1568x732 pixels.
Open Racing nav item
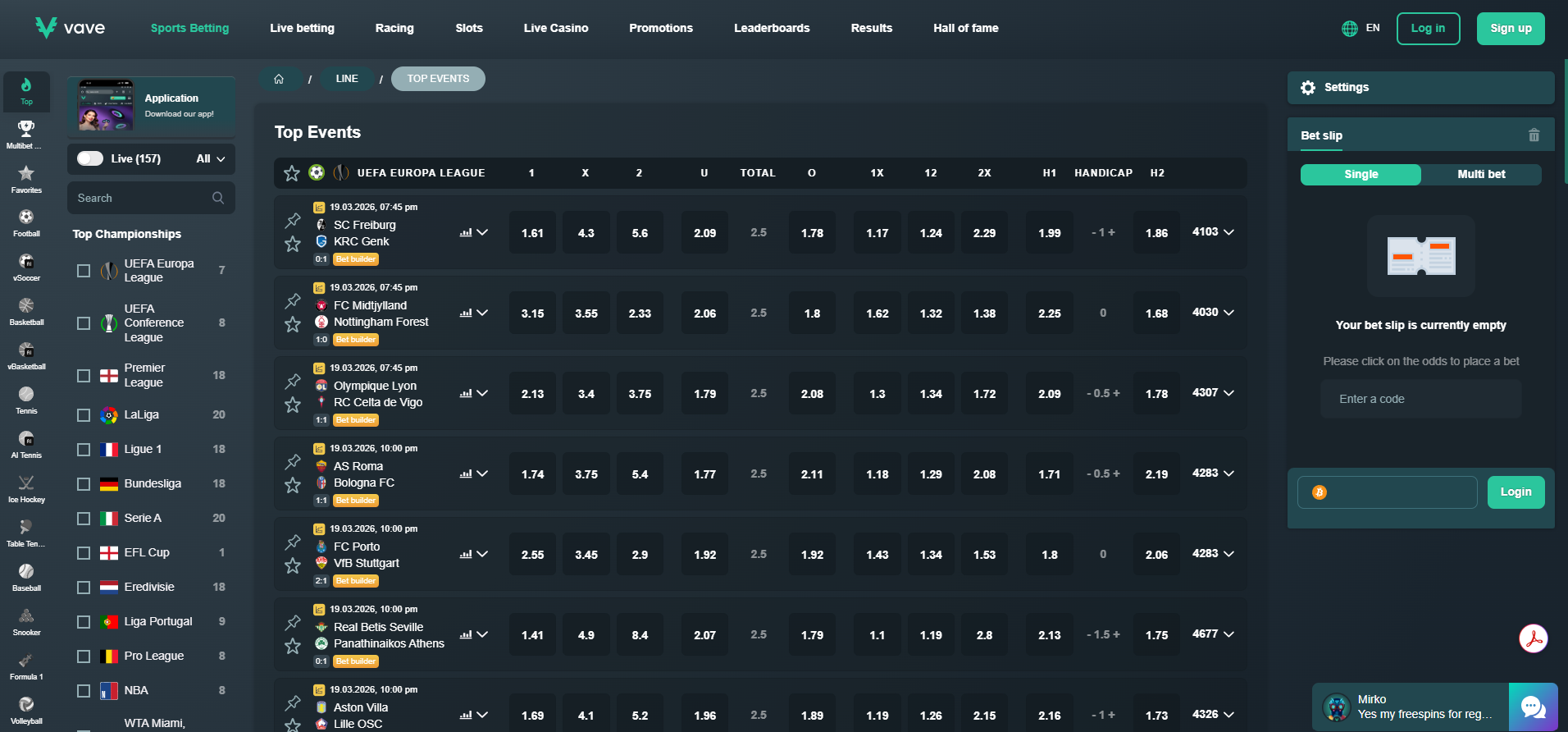coord(394,28)
